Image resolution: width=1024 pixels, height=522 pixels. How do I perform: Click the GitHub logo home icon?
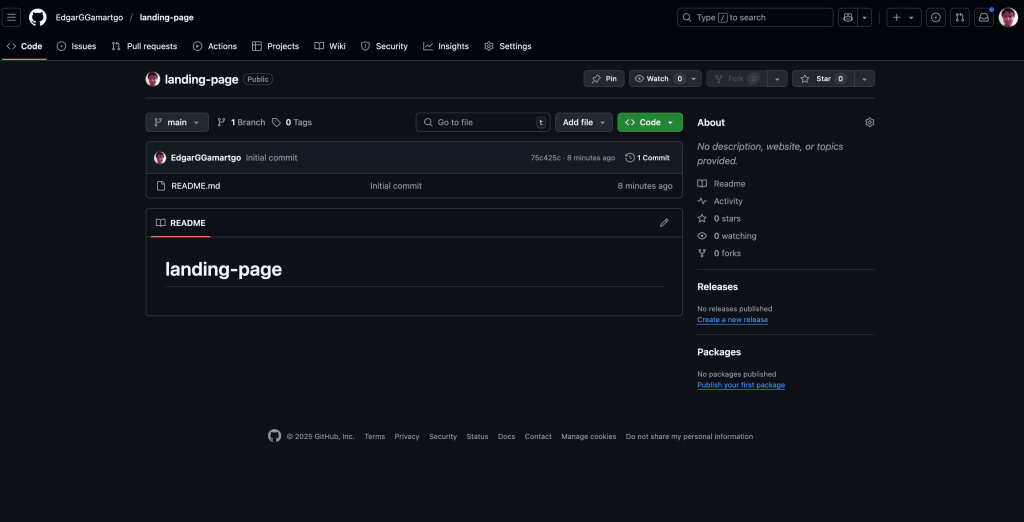pyautogui.click(x=38, y=17)
